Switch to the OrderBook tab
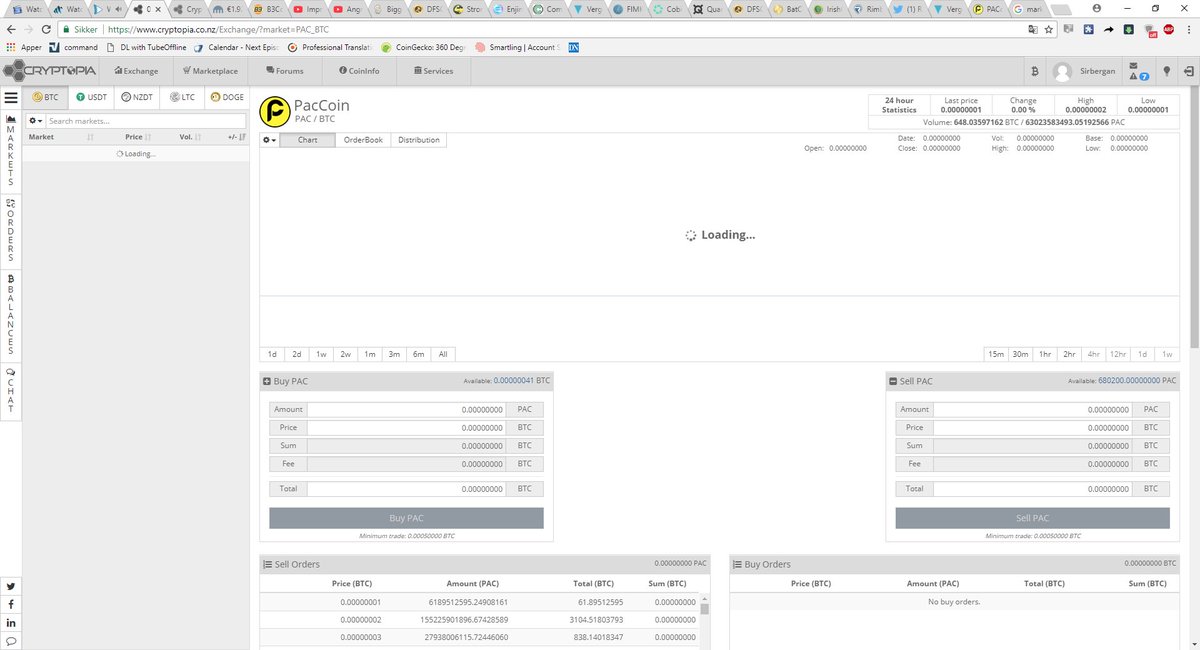 [x=363, y=140]
